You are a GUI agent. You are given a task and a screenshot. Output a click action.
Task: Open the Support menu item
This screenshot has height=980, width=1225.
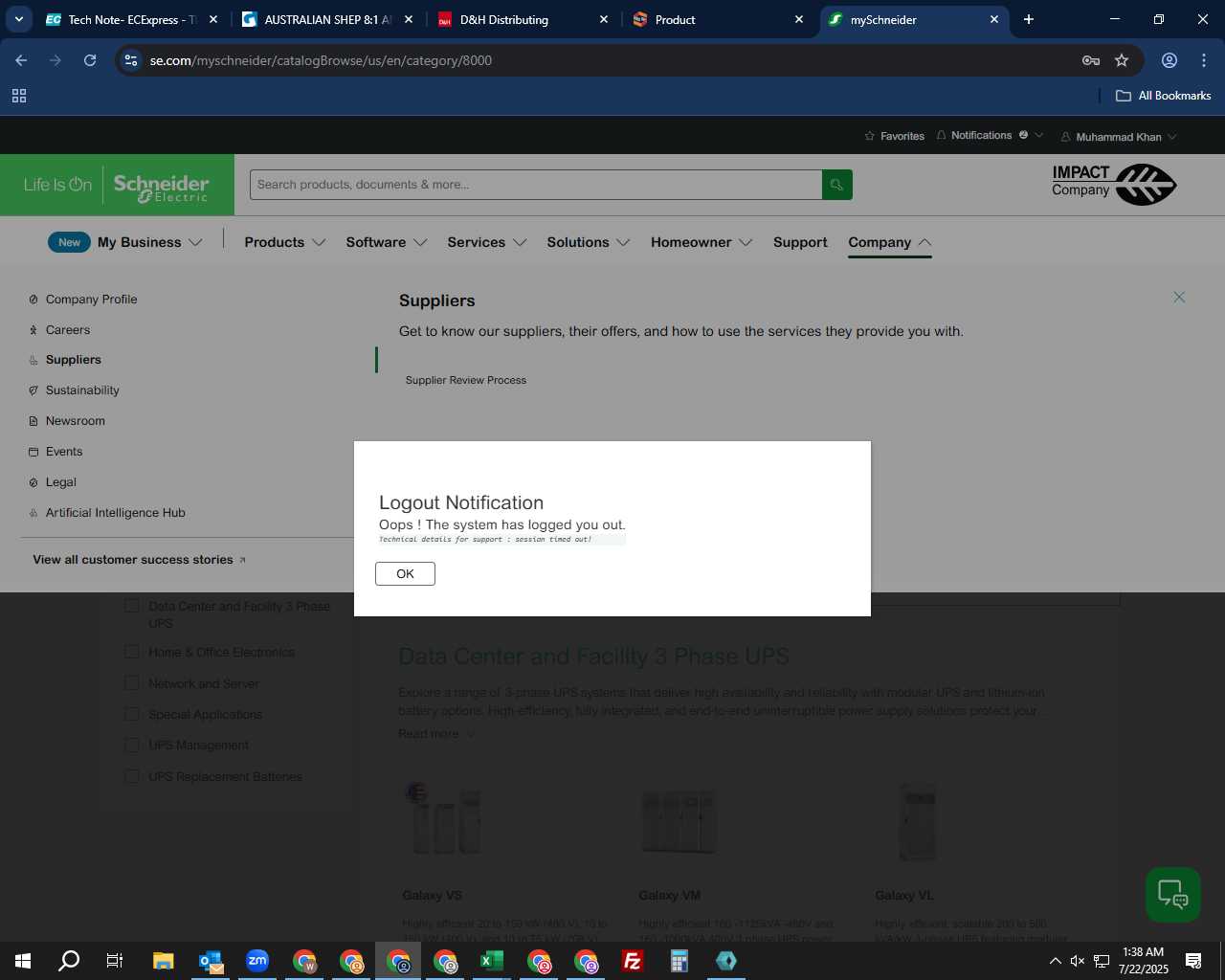click(x=800, y=242)
